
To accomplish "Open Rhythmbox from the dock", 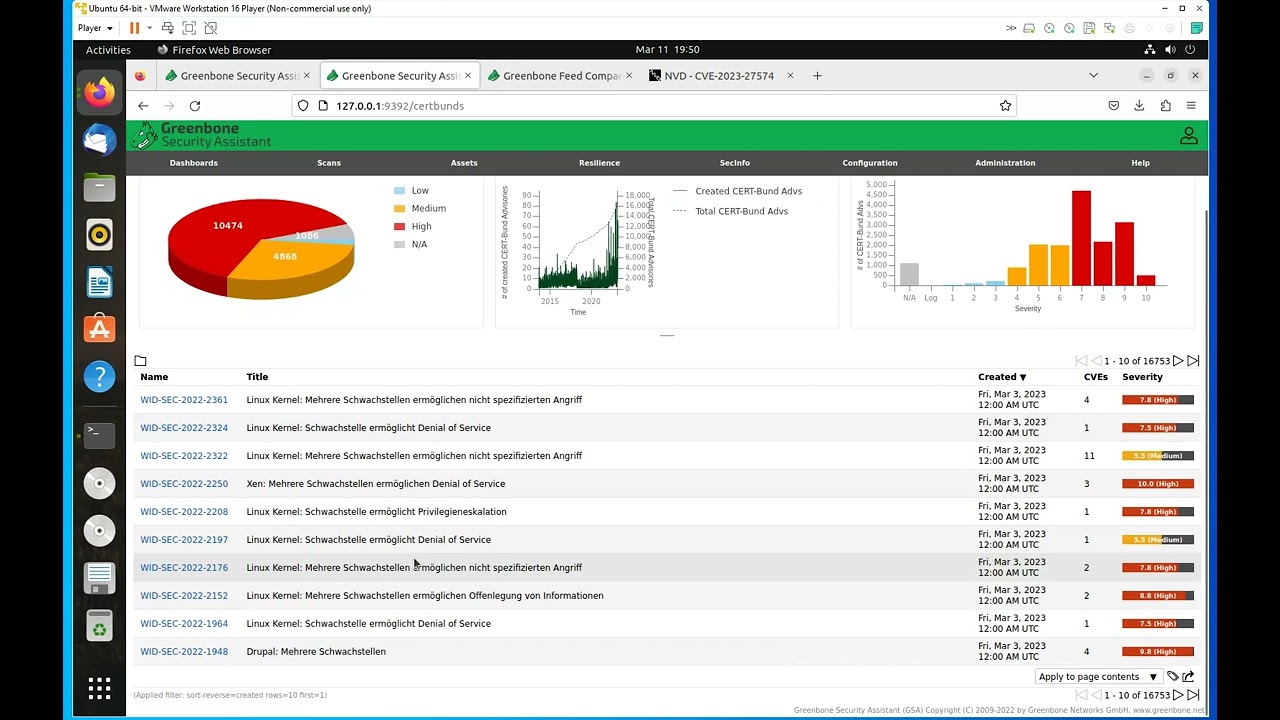I will pyautogui.click(x=99, y=235).
